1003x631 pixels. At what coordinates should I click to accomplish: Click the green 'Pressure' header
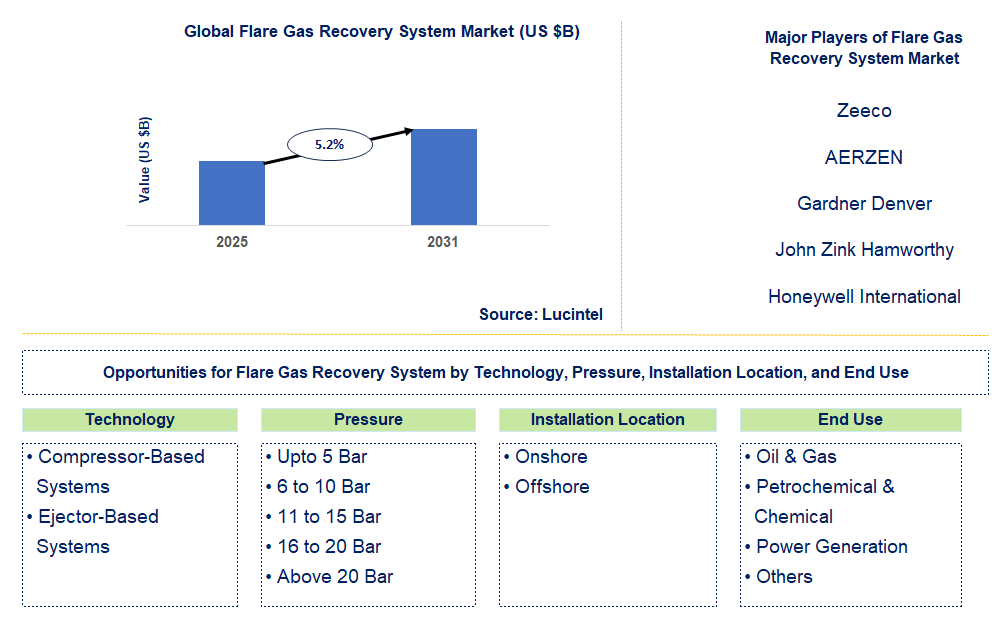(x=368, y=420)
